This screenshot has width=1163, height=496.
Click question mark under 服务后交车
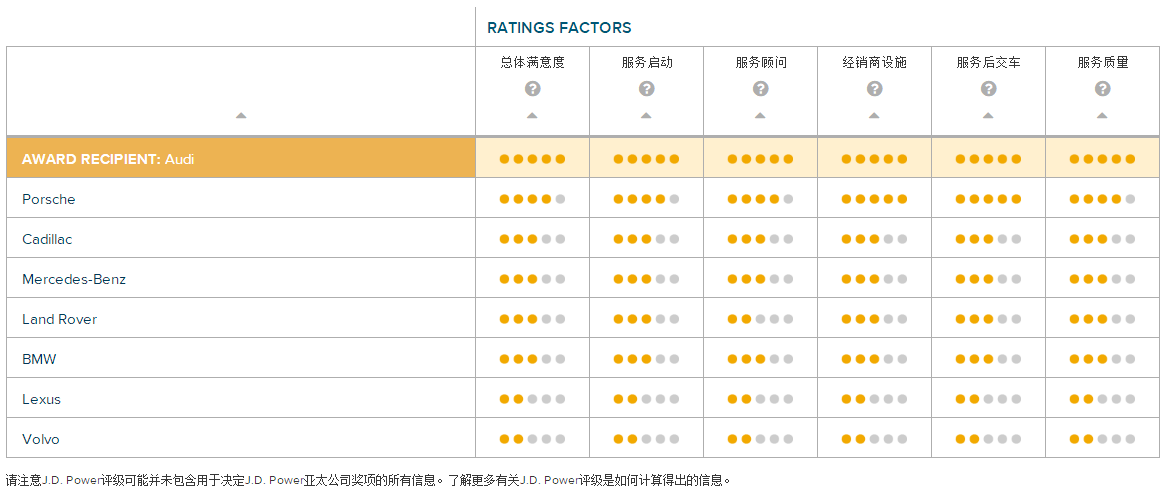[x=988, y=89]
